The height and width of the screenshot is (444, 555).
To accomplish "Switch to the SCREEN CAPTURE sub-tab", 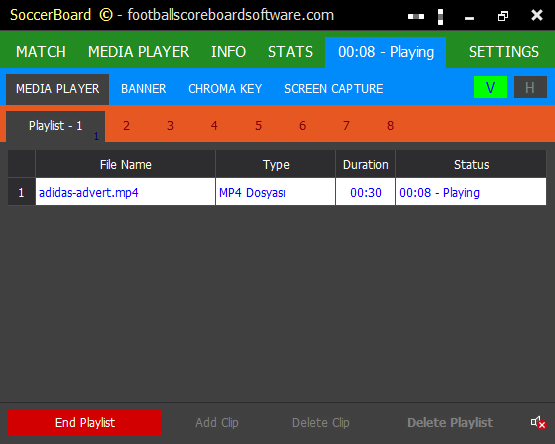I will [333, 89].
